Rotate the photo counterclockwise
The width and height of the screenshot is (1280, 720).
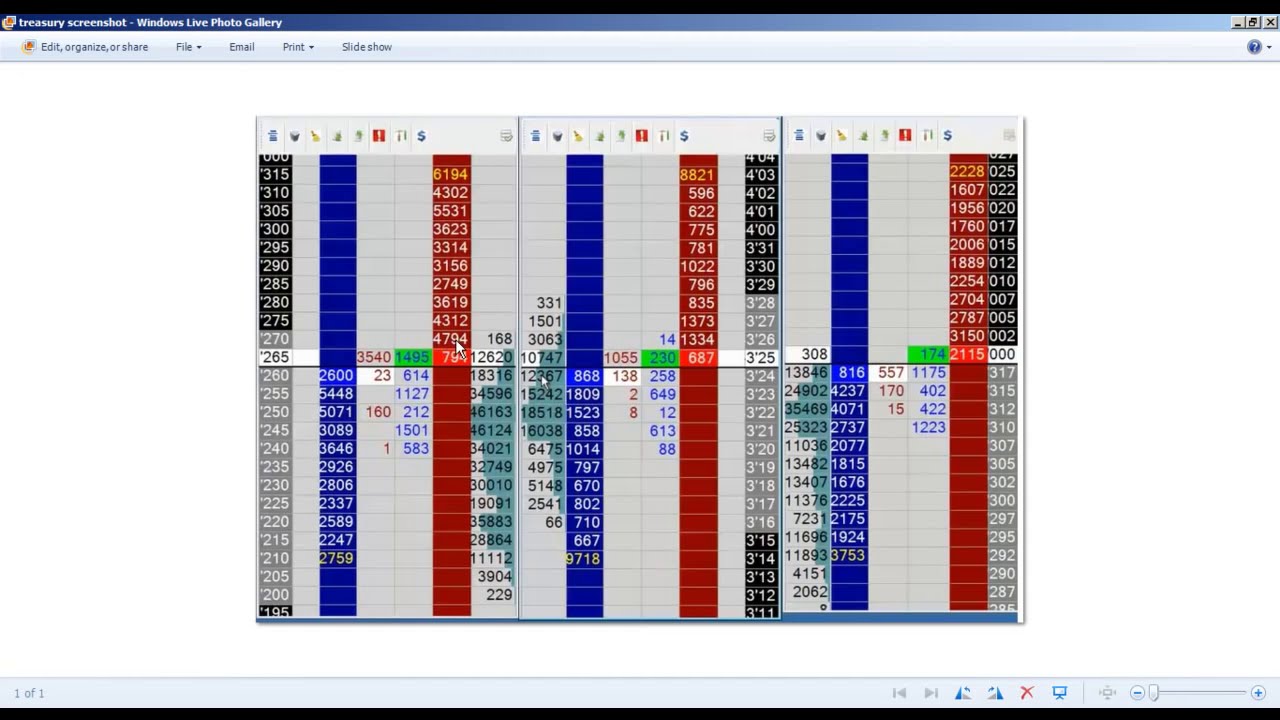(x=963, y=693)
